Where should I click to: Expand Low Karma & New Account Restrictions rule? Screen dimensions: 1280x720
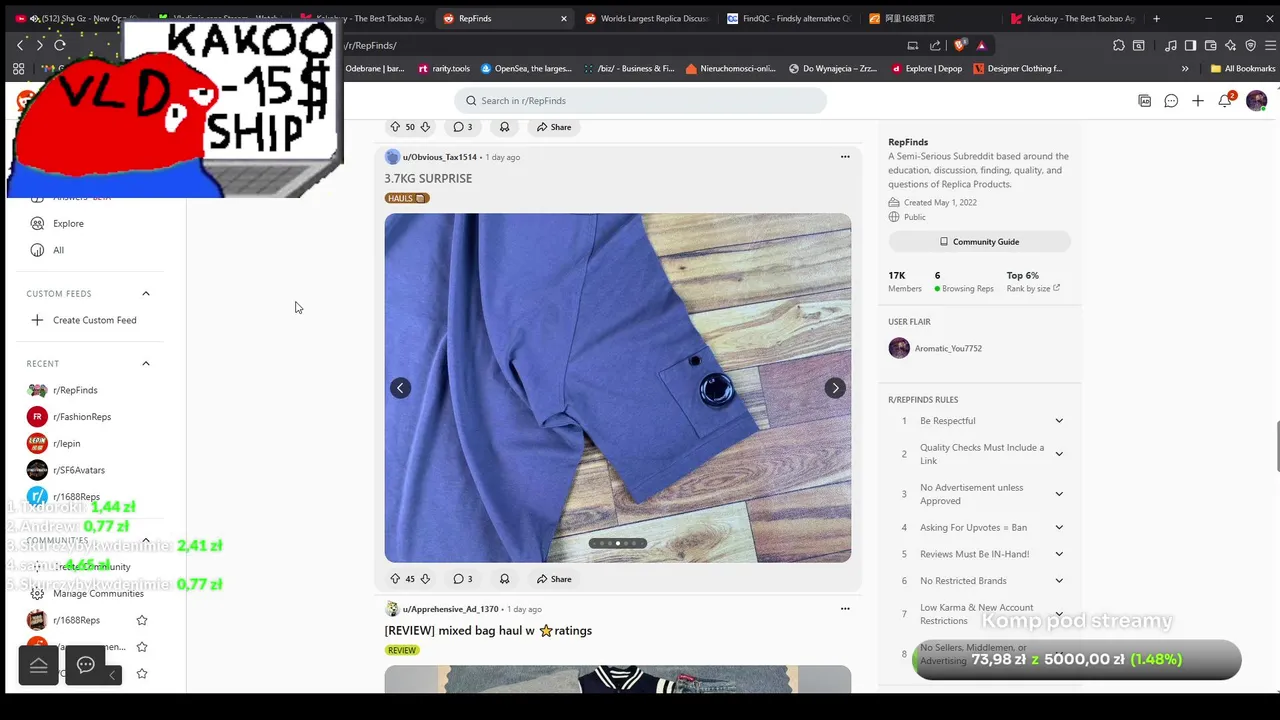[x=1059, y=614]
